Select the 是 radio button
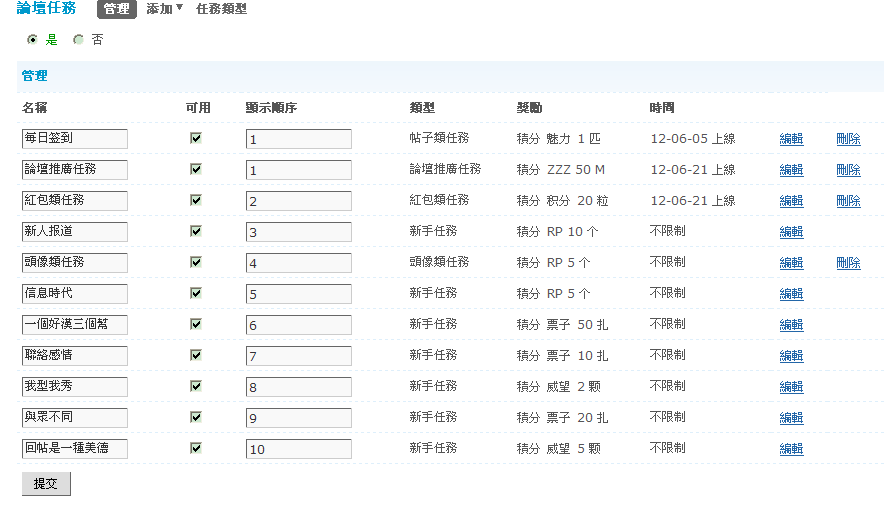 point(32,39)
